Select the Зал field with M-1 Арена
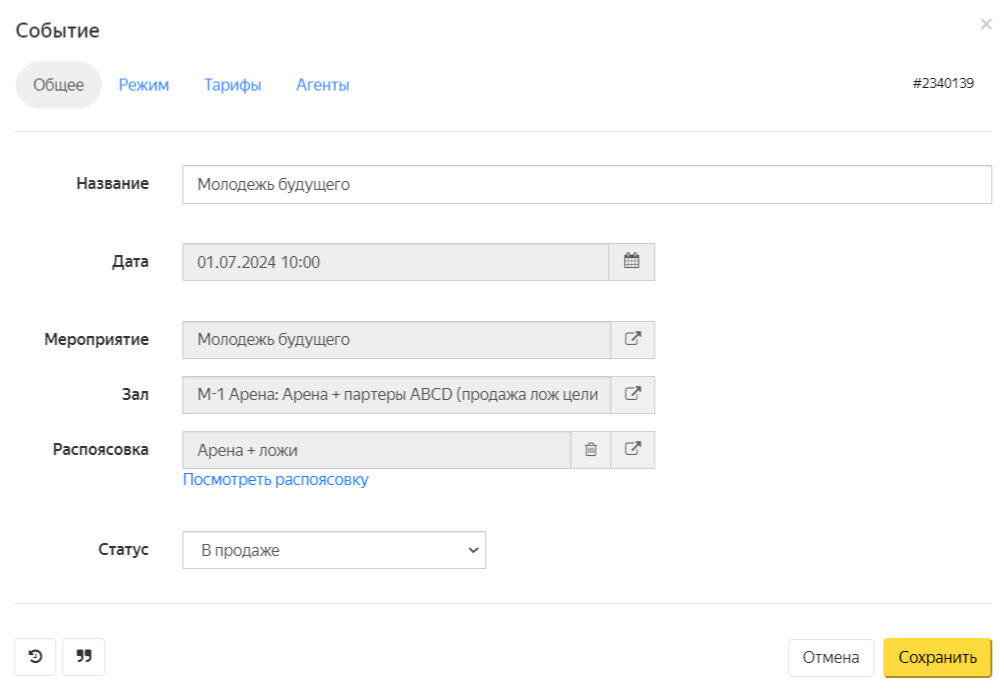Screen dimensions: 1004x691 coord(395,394)
